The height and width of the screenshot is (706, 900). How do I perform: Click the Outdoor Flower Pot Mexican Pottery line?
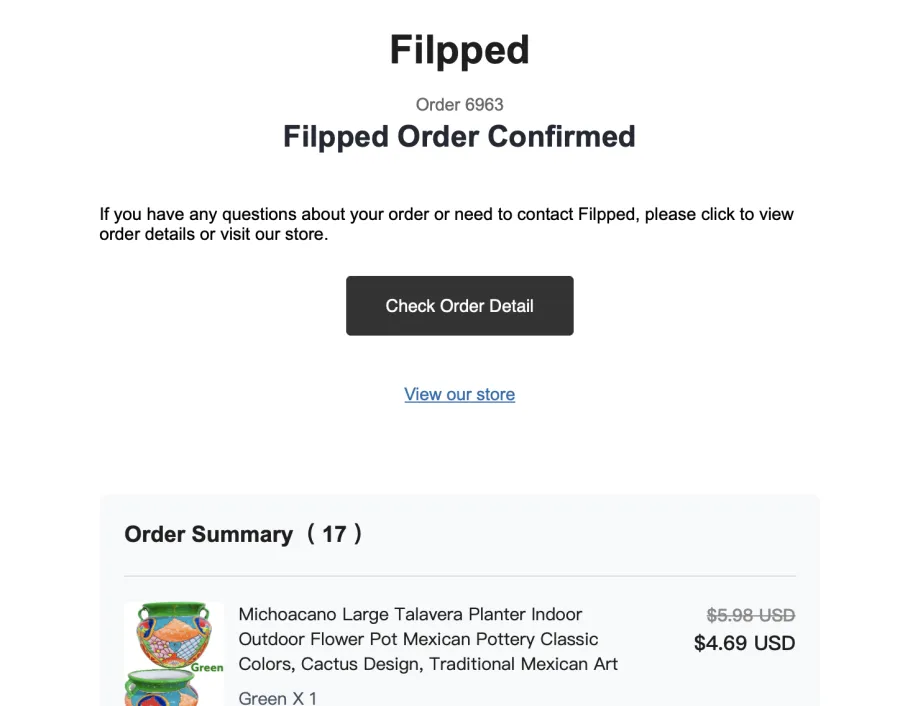(418, 639)
